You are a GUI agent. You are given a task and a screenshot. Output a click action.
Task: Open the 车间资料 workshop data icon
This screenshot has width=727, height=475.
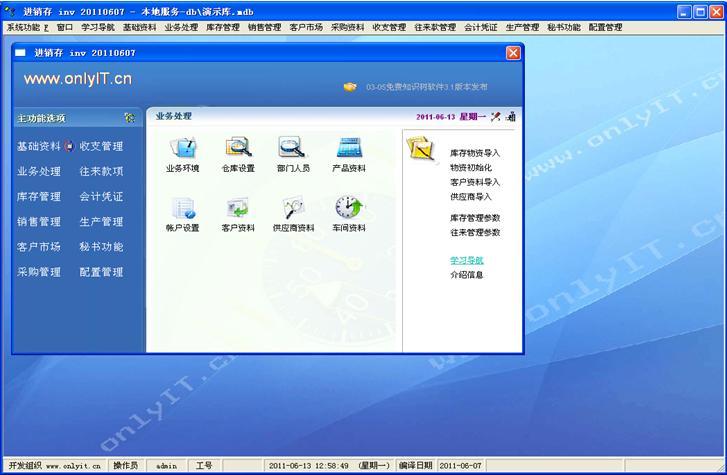[349, 209]
